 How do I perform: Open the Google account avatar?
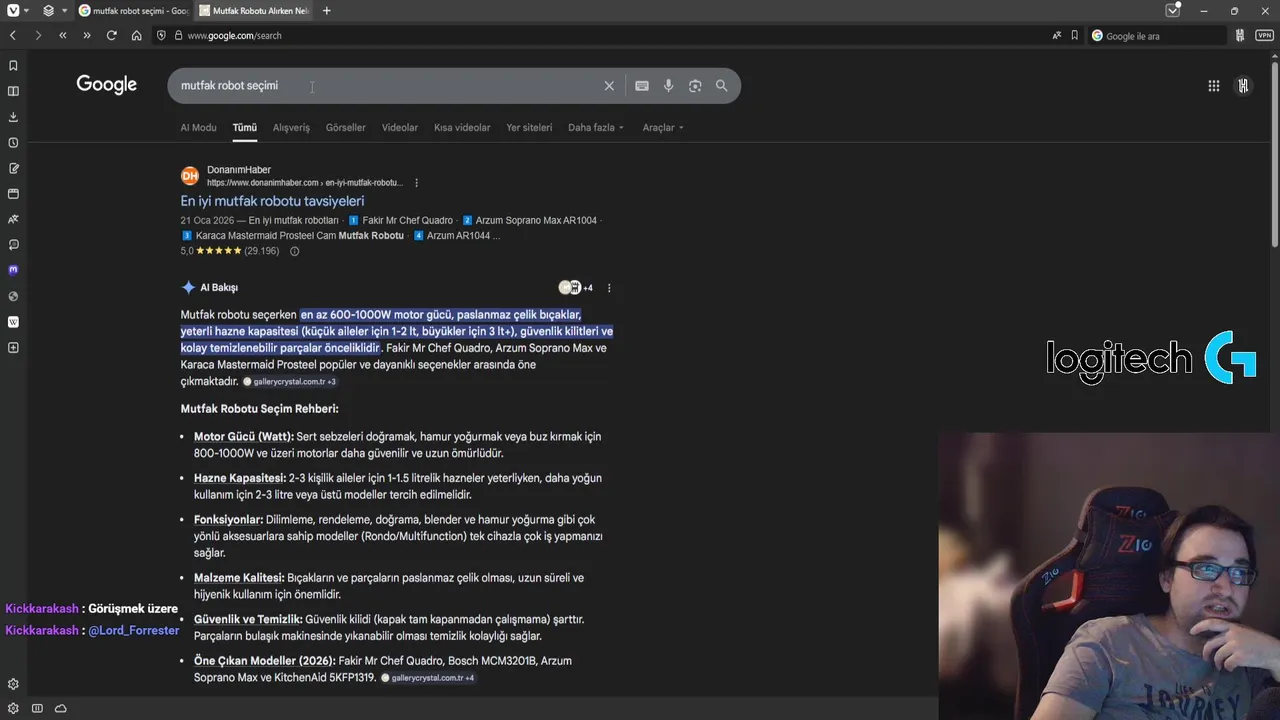coord(1243,86)
